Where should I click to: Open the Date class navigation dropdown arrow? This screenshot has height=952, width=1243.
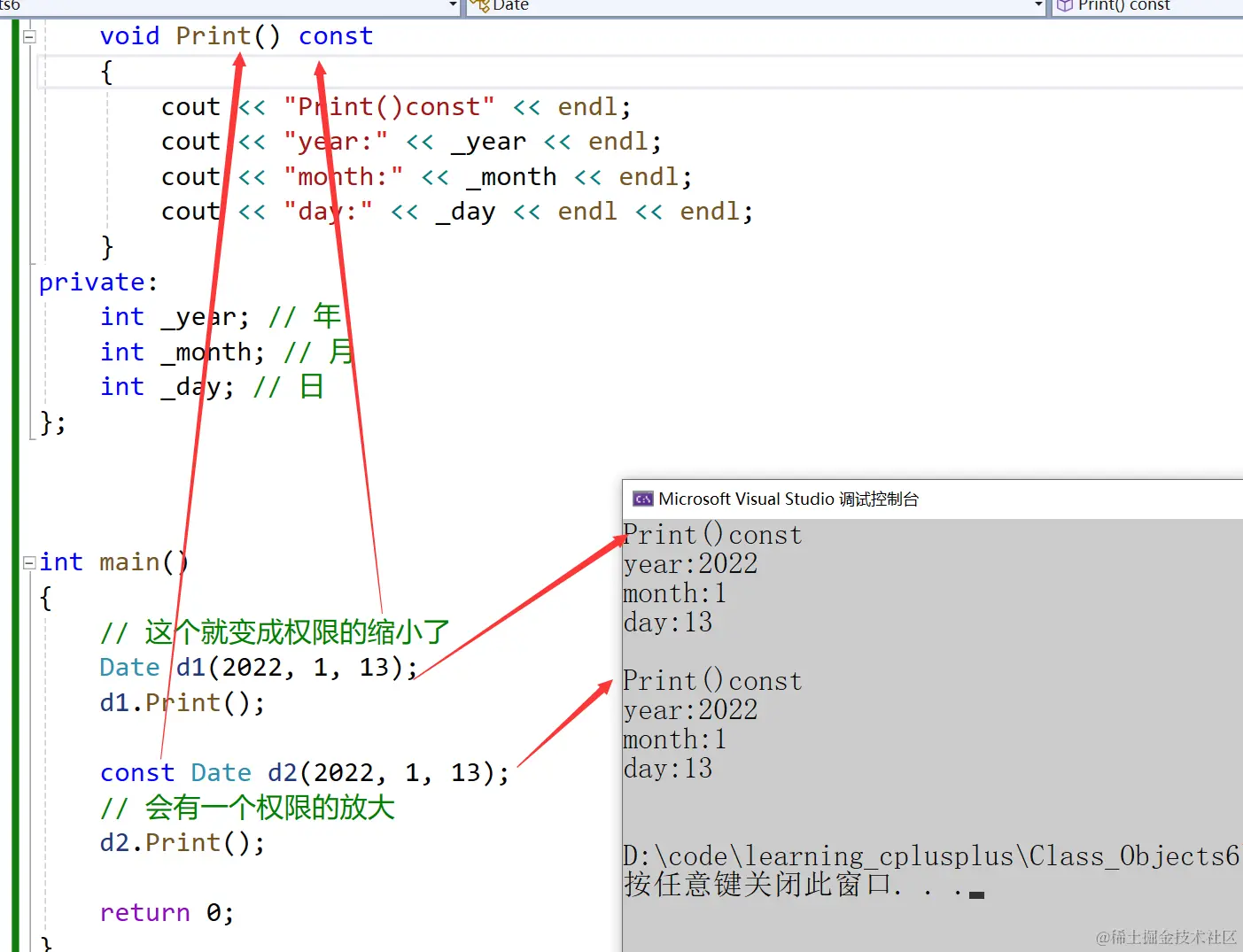(x=1038, y=5)
